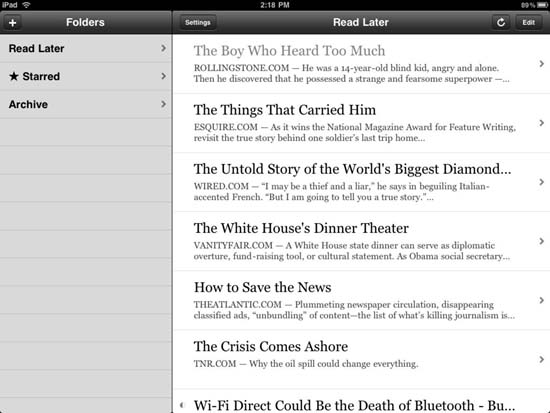Open article The Things That Carried Him
The image size is (550, 413).
pos(361,123)
